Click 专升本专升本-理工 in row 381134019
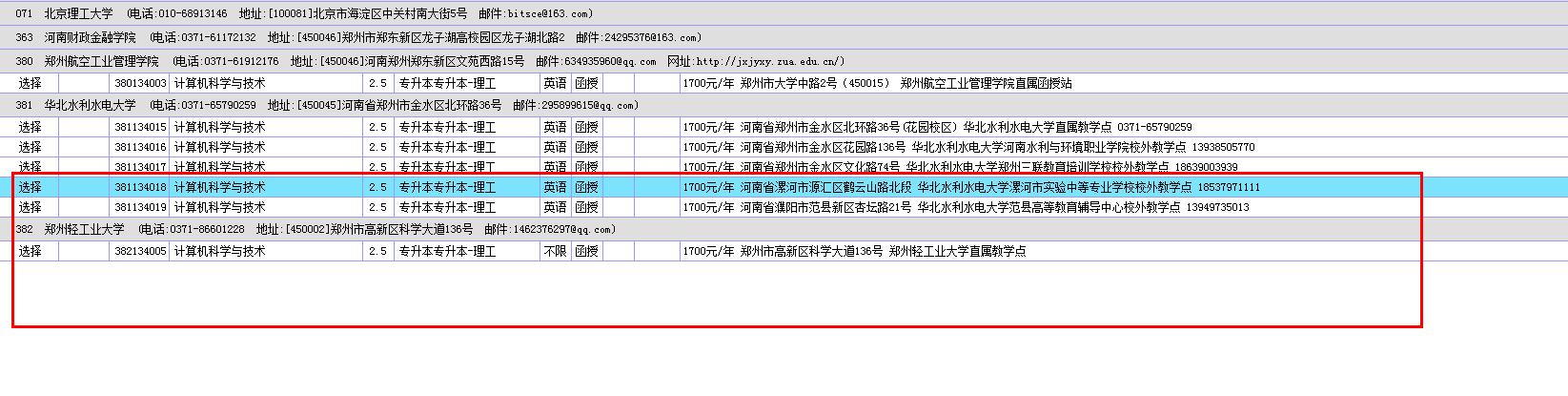Screen dimensions: 1568x396 click(x=447, y=207)
